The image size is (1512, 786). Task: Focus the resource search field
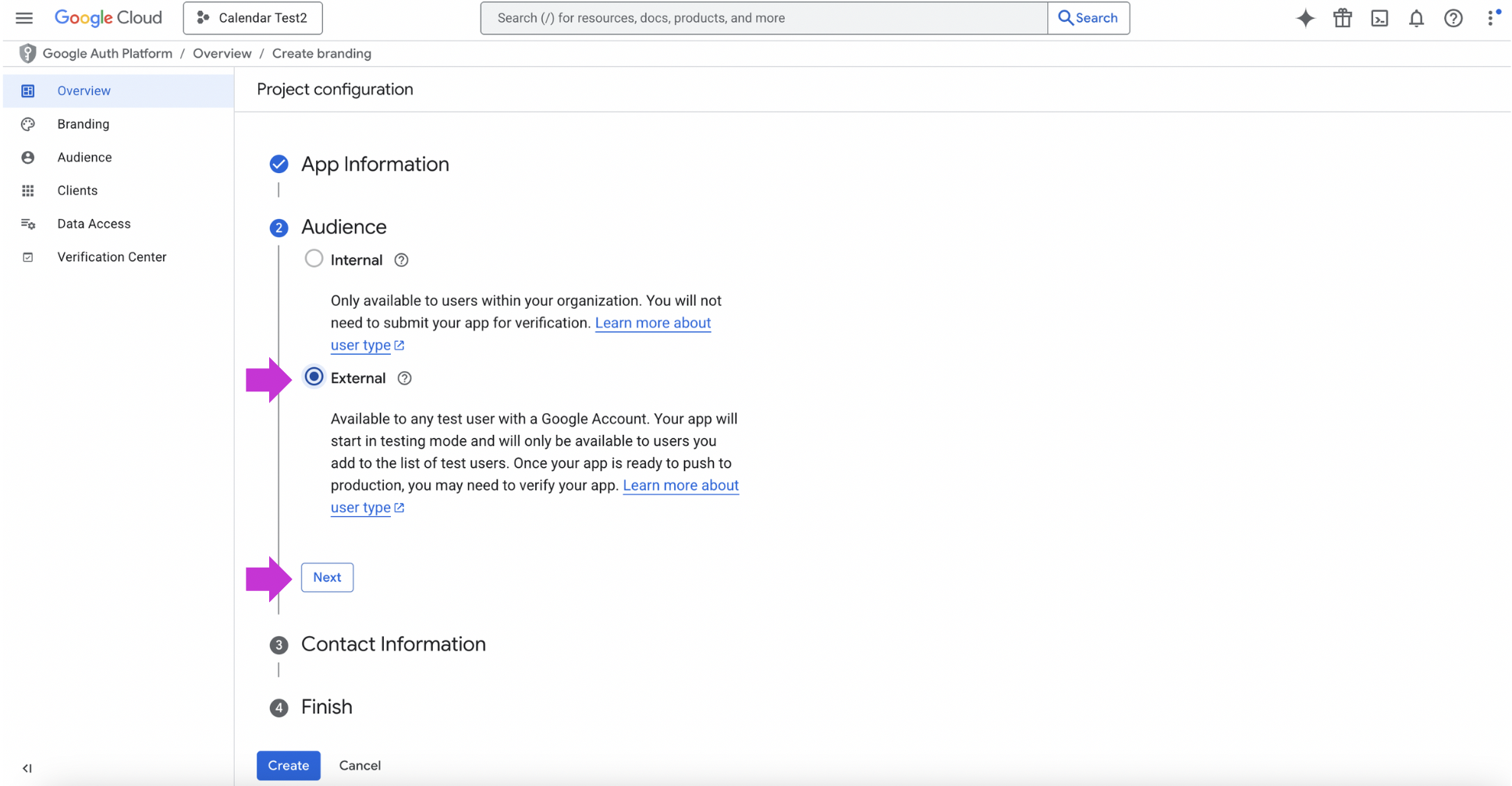tap(764, 18)
